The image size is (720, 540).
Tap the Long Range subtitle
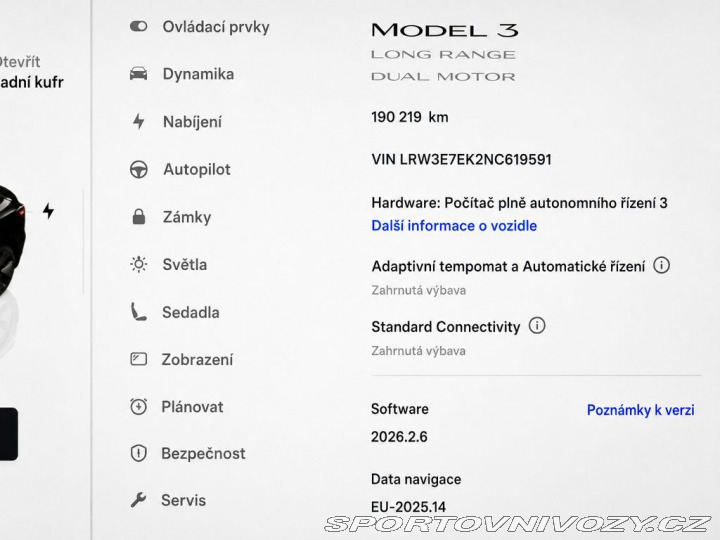click(443, 55)
